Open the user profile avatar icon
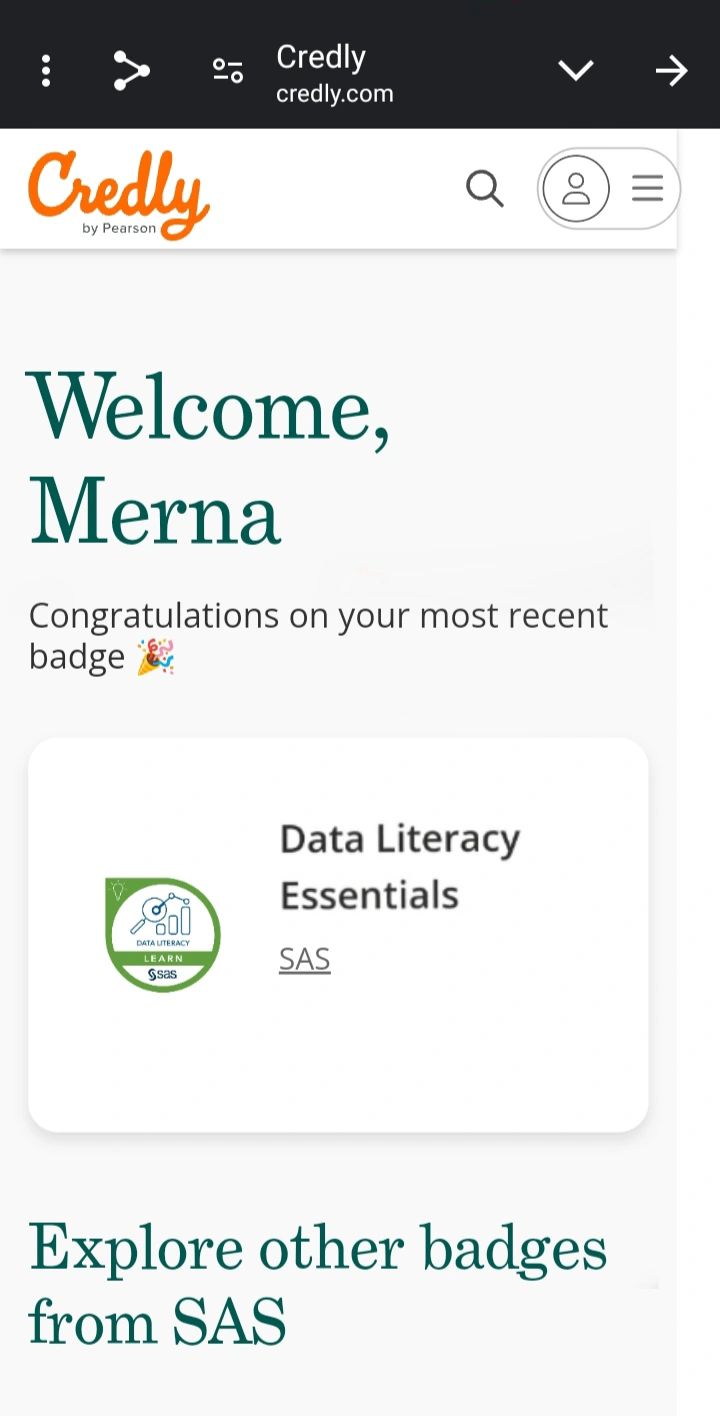Screen dimensions: 720x1416 576,188
